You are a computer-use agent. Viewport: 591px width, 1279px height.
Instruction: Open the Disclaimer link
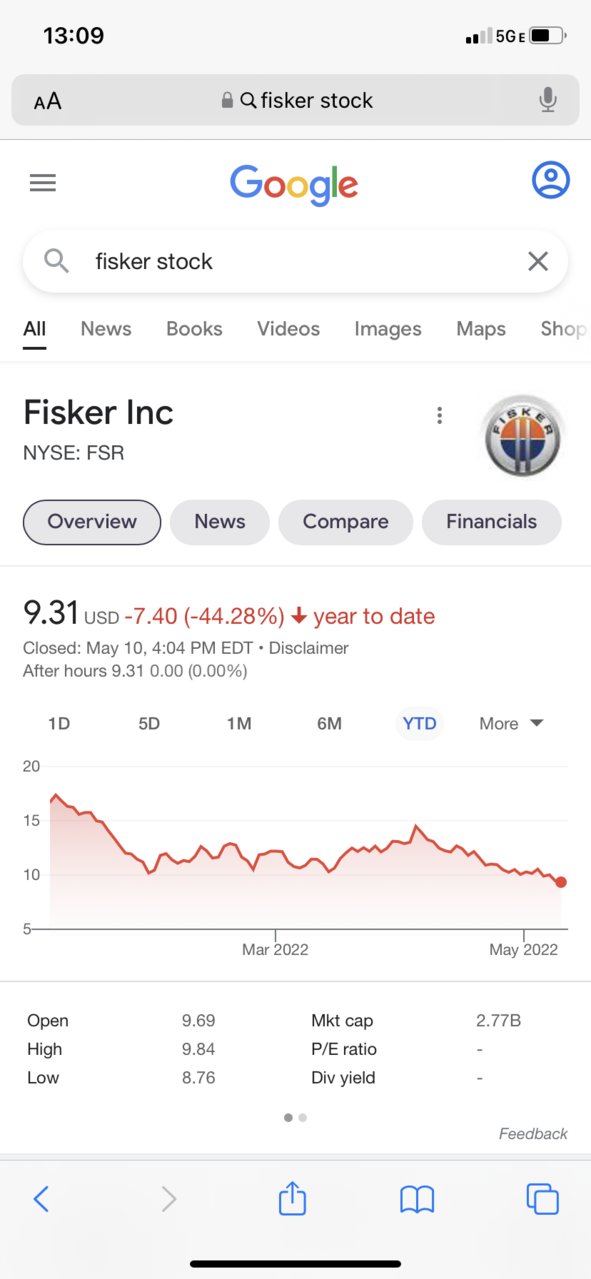tap(309, 648)
